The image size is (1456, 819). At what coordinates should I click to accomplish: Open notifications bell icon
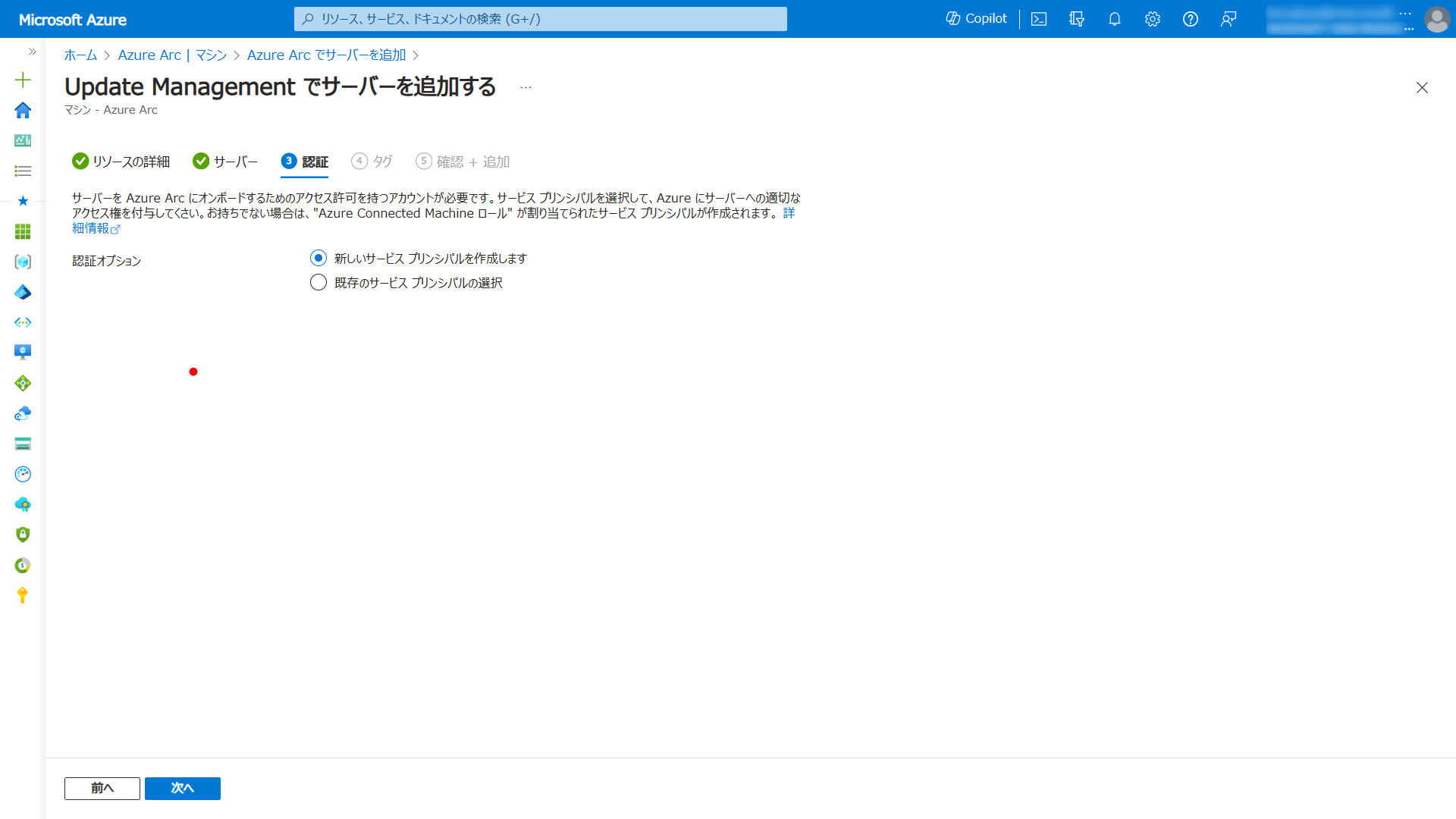coord(1115,19)
